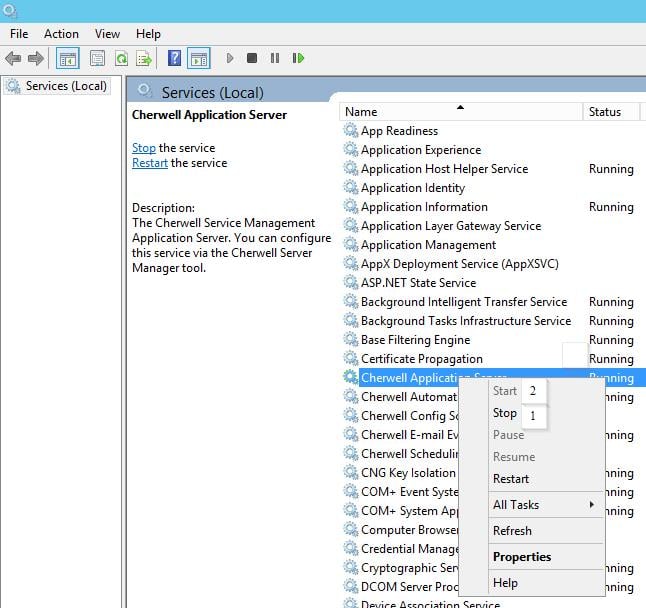Image resolution: width=646 pixels, height=608 pixels.
Task: Click the blue Help question mark icon
Action: pos(175,58)
